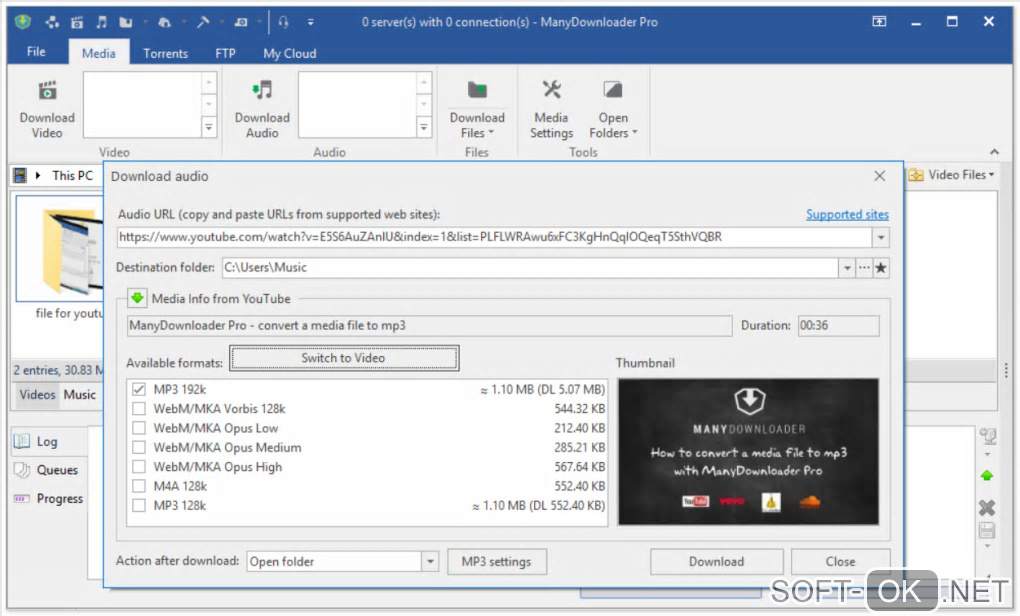
Task: Click the favorite folders star icon
Action: pos(881,268)
